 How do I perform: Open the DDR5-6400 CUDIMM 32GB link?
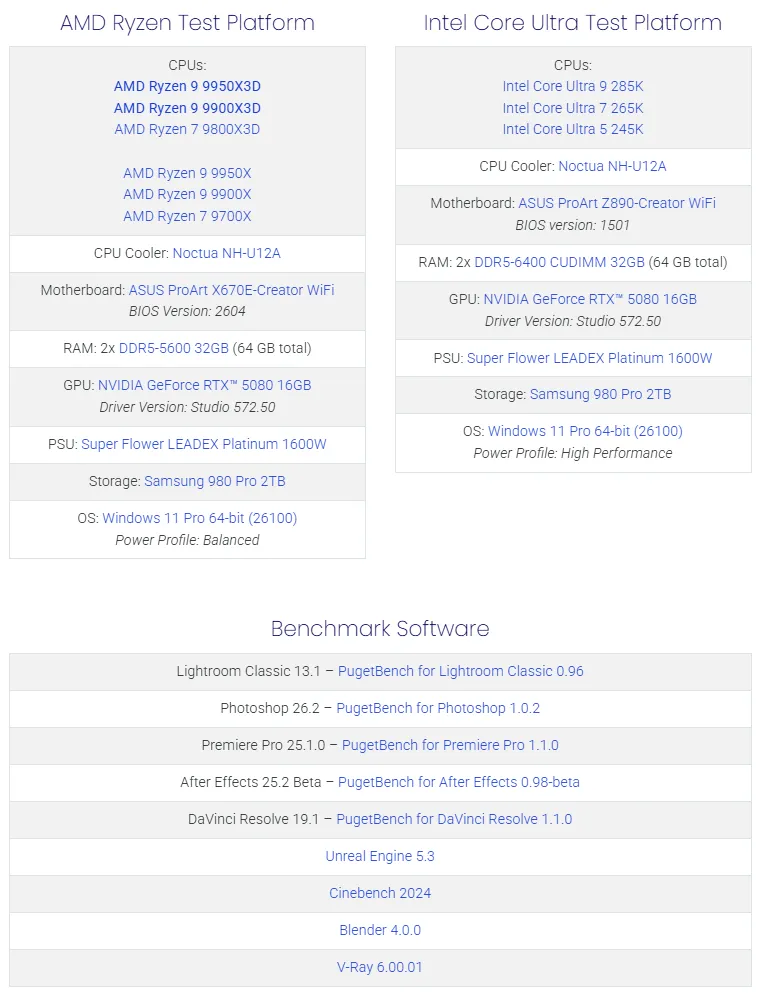(559, 262)
